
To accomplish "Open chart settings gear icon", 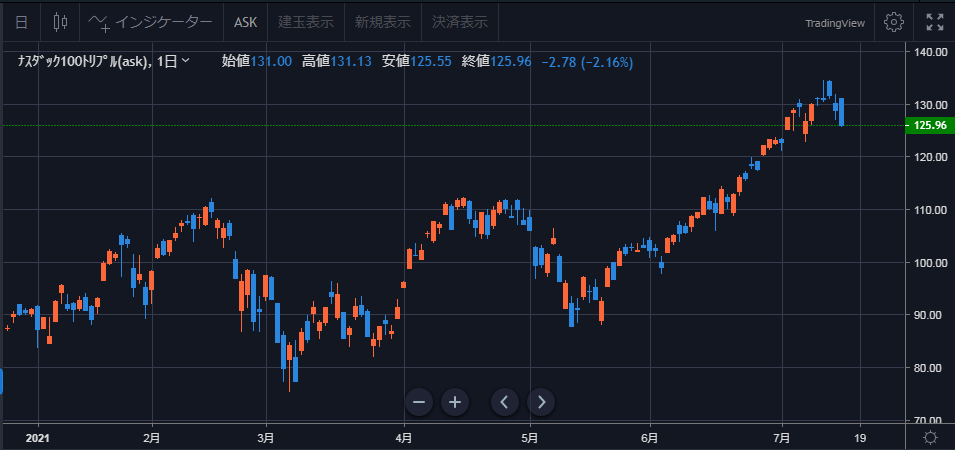I will coord(893,23).
